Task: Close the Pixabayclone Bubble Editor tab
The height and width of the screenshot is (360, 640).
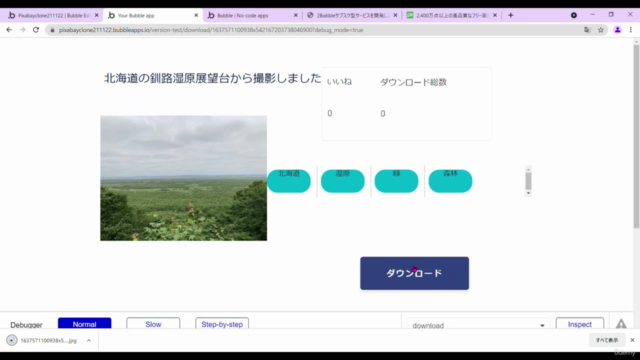Action: tap(96, 15)
